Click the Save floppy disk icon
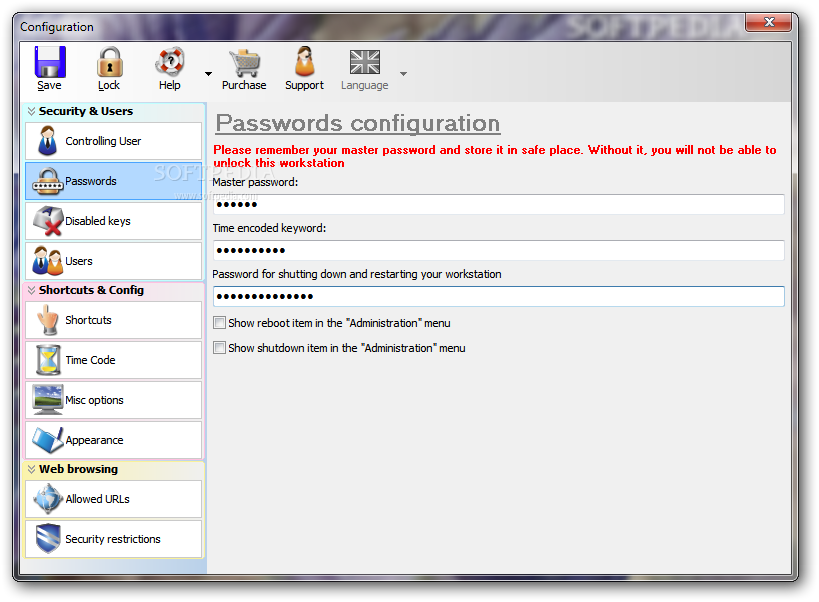This screenshot has height=602, width=819. click(50, 62)
